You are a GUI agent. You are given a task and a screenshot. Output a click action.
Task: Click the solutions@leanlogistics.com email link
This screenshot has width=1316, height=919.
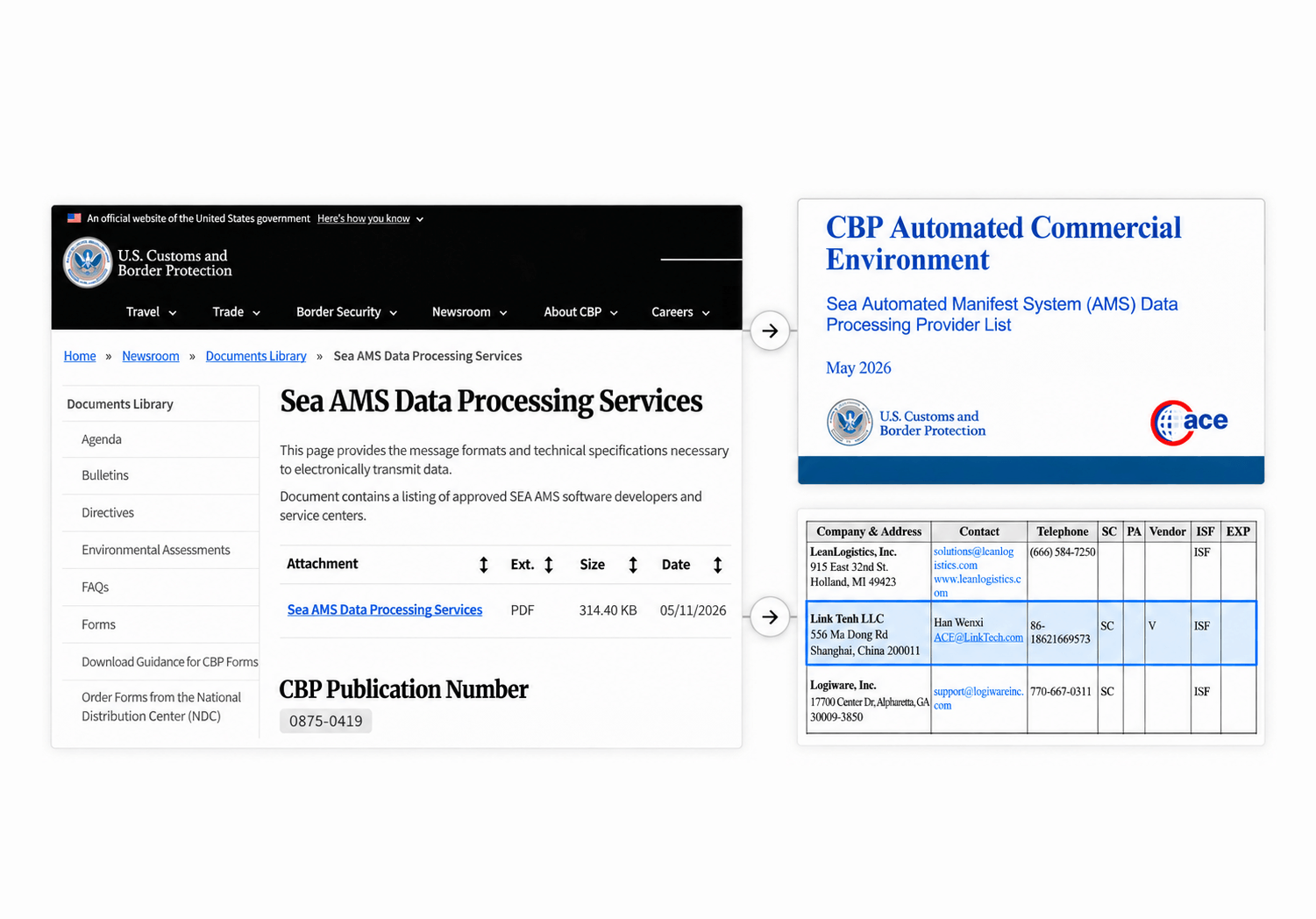click(973, 559)
